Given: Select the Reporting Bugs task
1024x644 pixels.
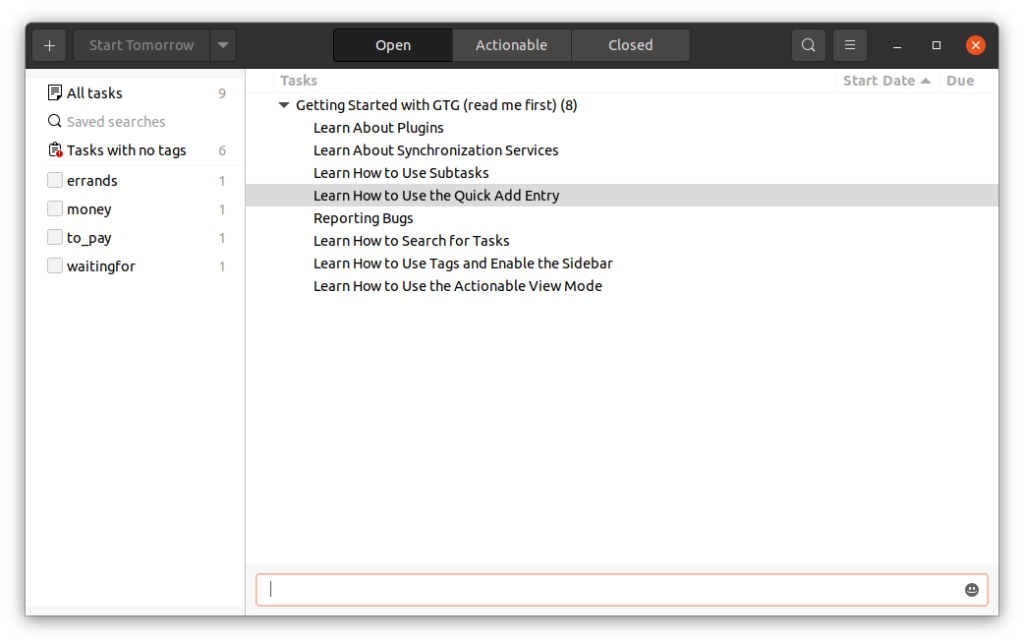Looking at the screenshot, I should point(363,218).
